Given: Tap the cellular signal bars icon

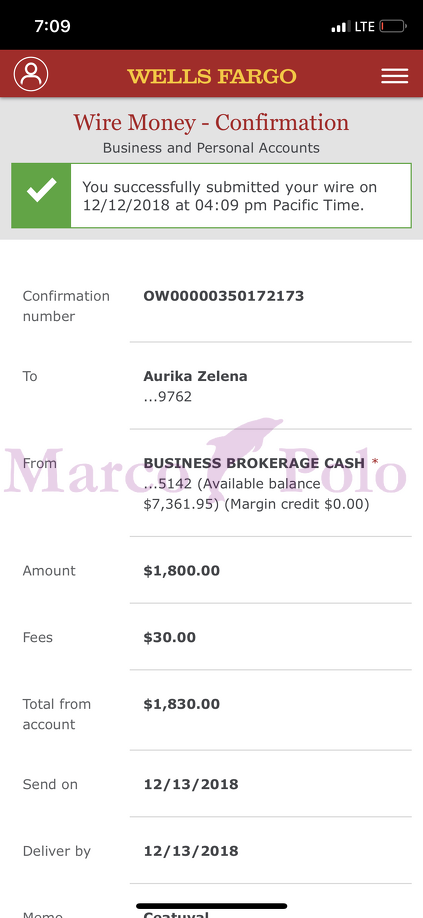Looking at the screenshot, I should [x=341, y=26].
